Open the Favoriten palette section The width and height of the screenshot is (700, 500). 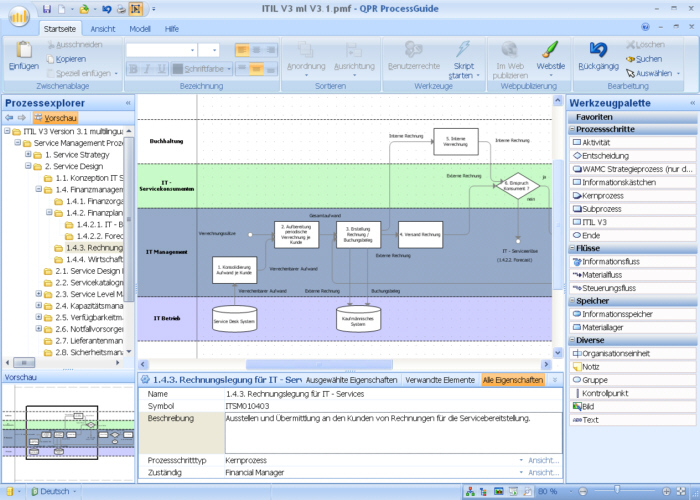click(632, 117)
